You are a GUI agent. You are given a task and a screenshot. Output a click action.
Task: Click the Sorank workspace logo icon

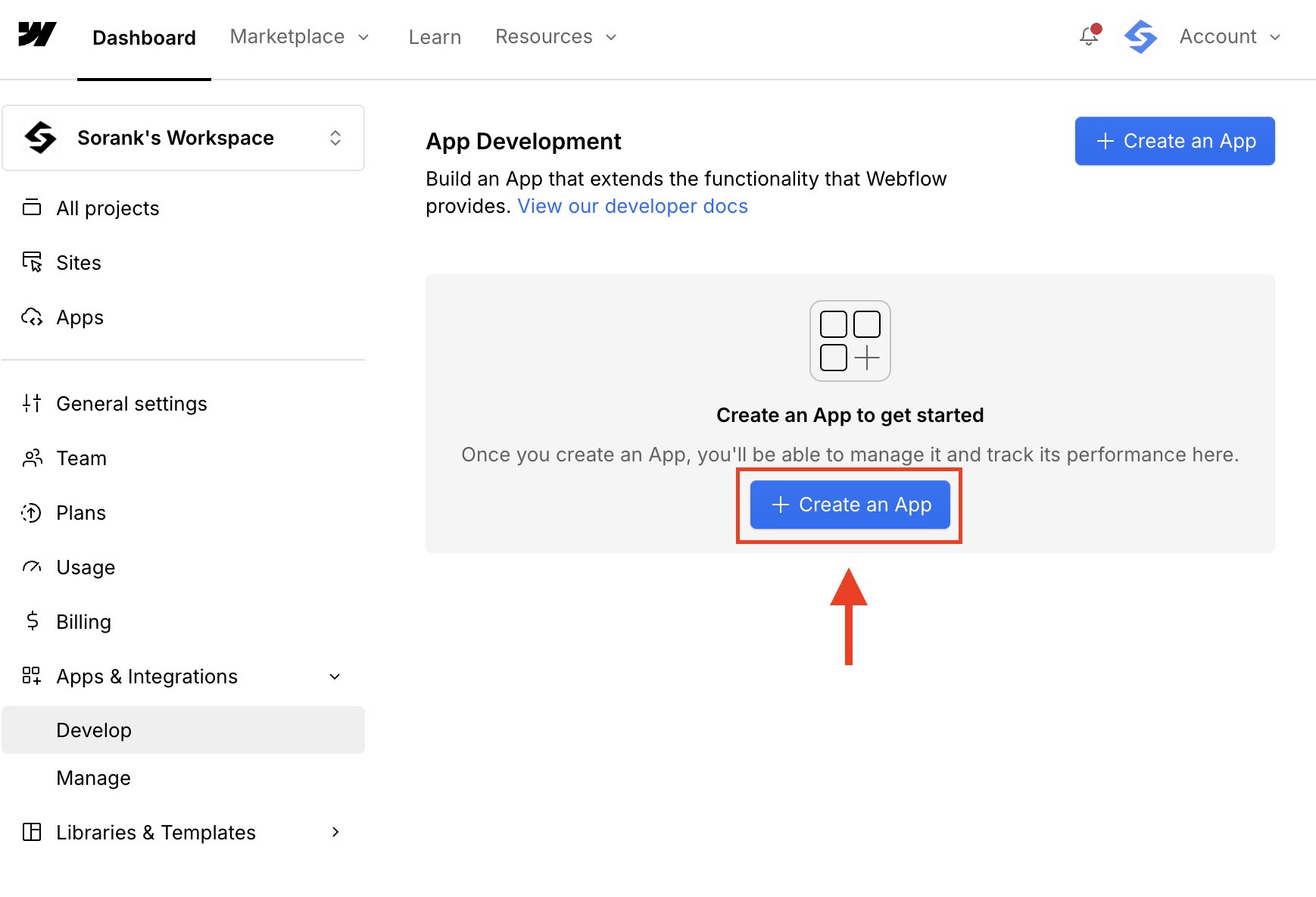click(40, 138)
